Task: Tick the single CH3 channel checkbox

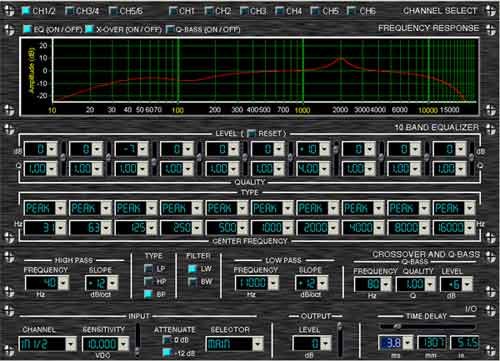Action: pos(244,11)
